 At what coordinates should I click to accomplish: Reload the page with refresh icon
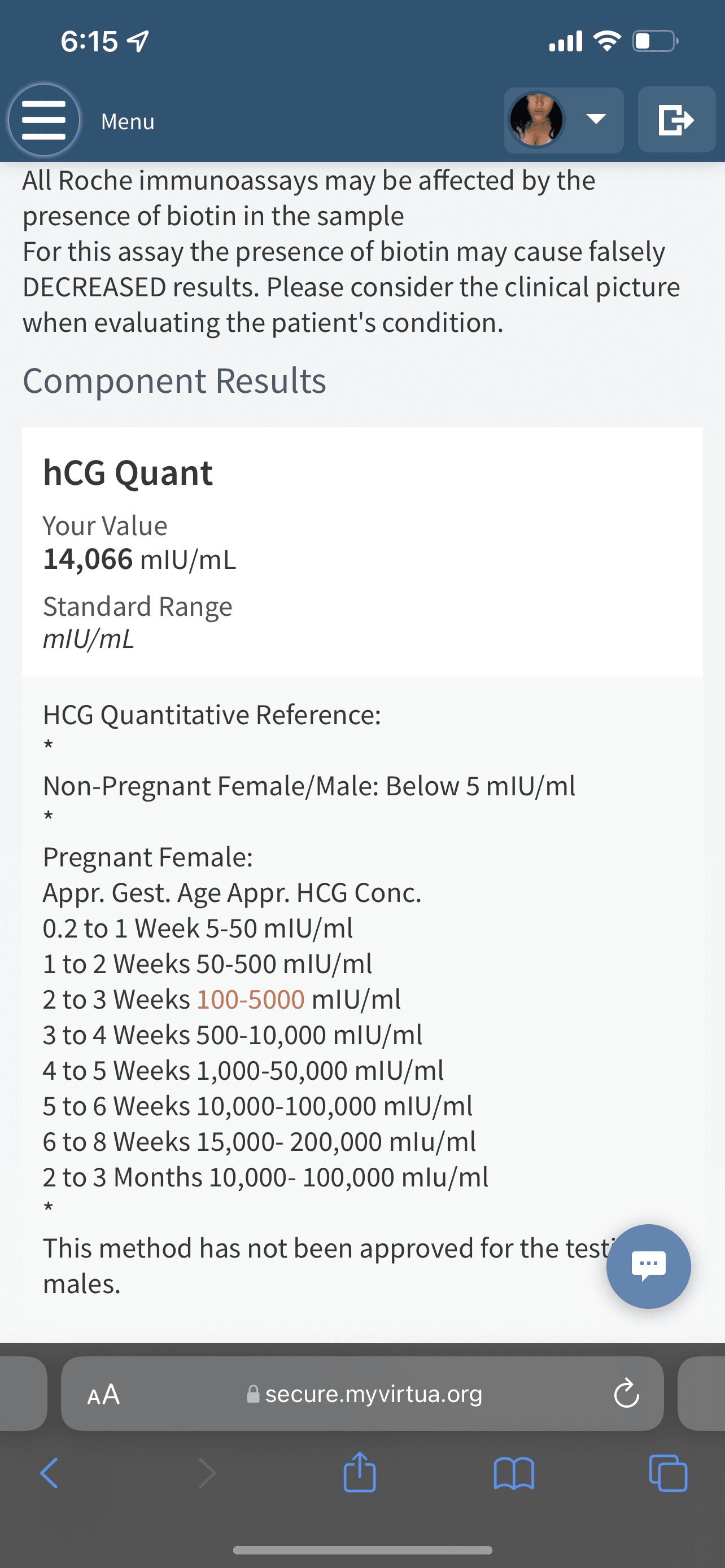[626, 1394]
